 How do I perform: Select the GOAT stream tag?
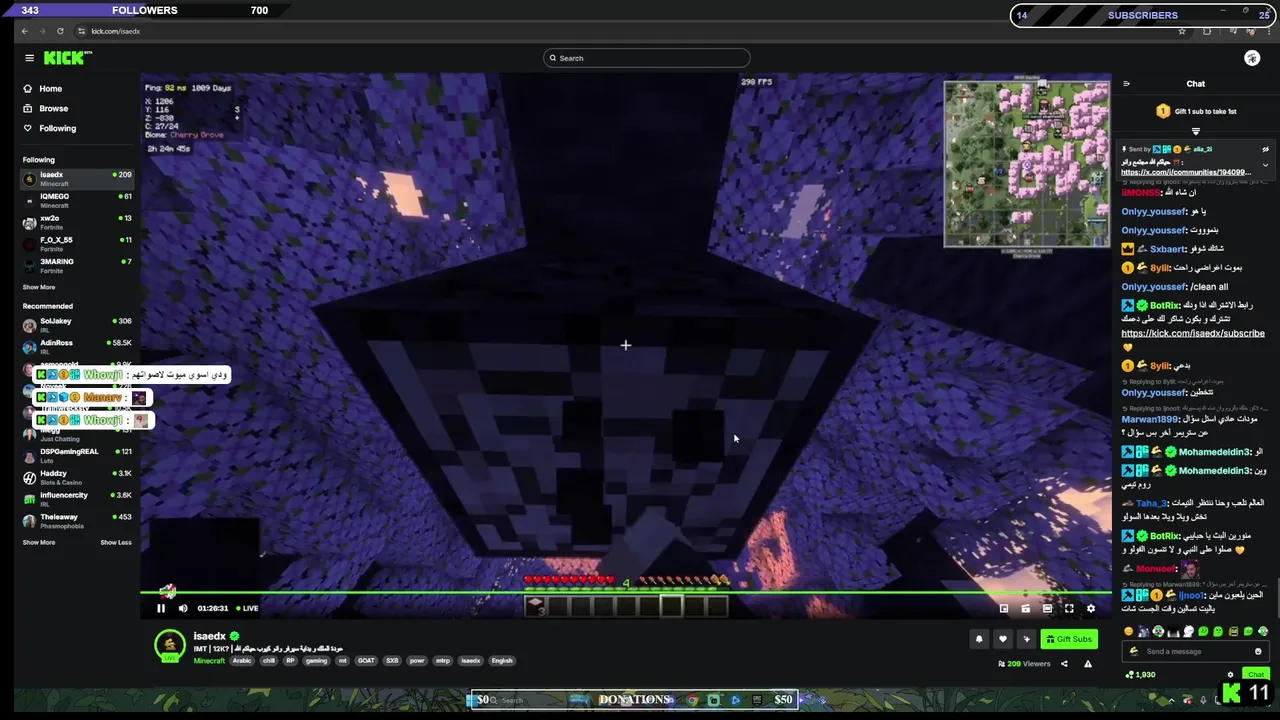(366, 661)
